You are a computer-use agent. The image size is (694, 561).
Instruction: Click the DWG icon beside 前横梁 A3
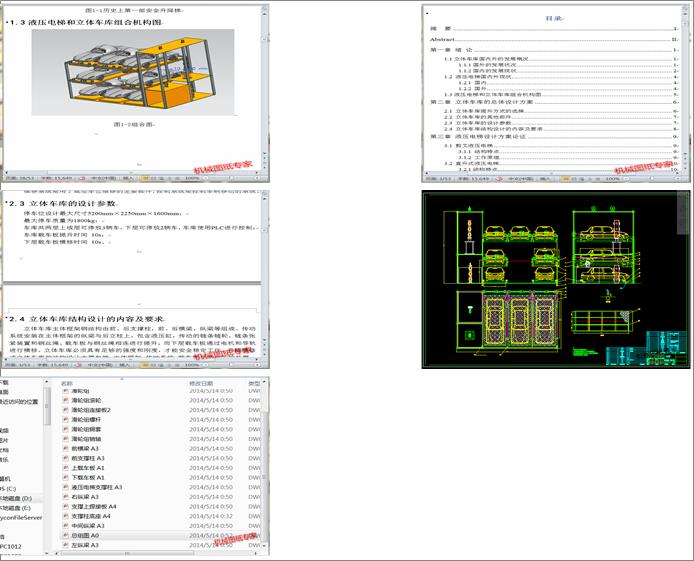click(66, 448)
